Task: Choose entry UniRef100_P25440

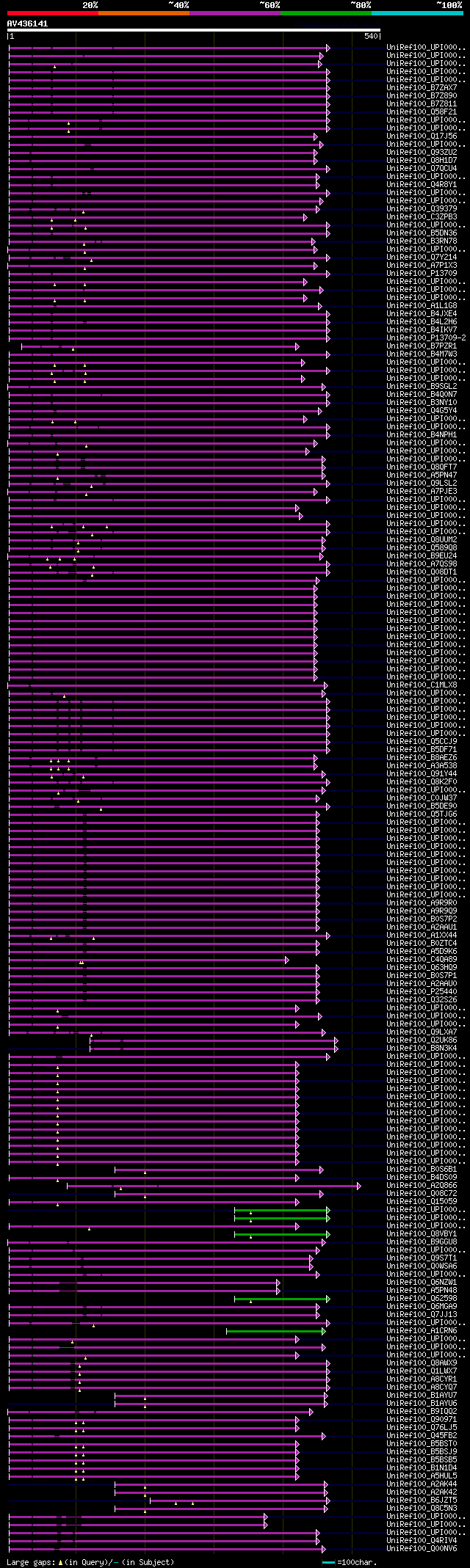Action: 422,992
